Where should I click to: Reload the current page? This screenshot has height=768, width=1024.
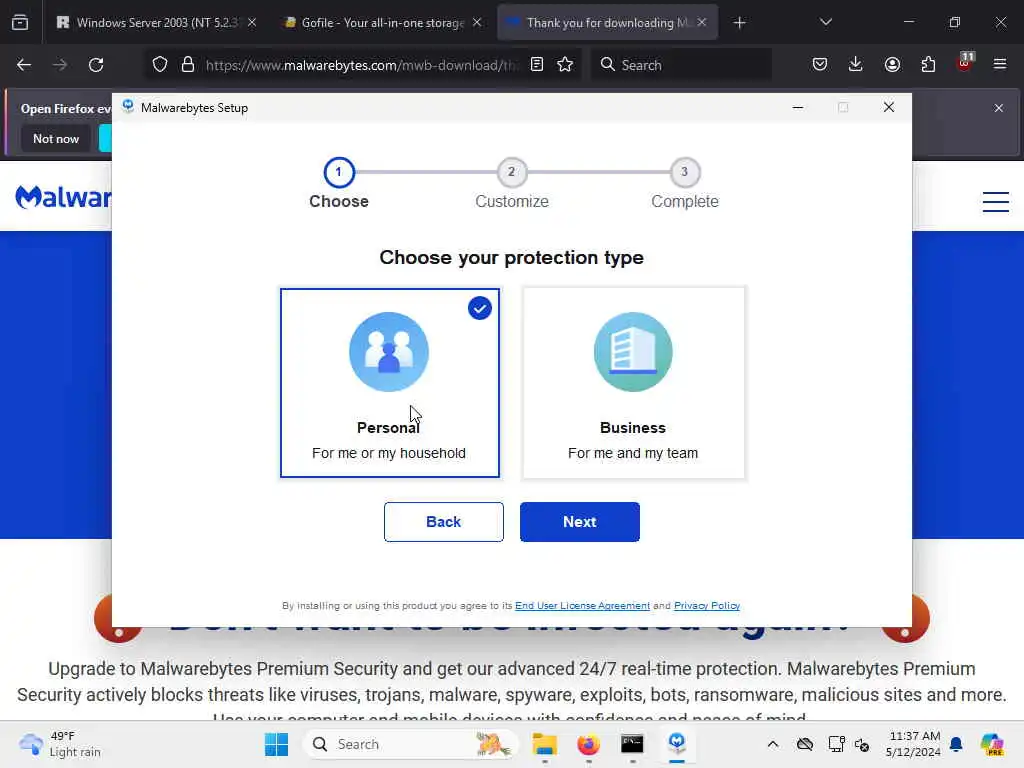coord(96,65)
